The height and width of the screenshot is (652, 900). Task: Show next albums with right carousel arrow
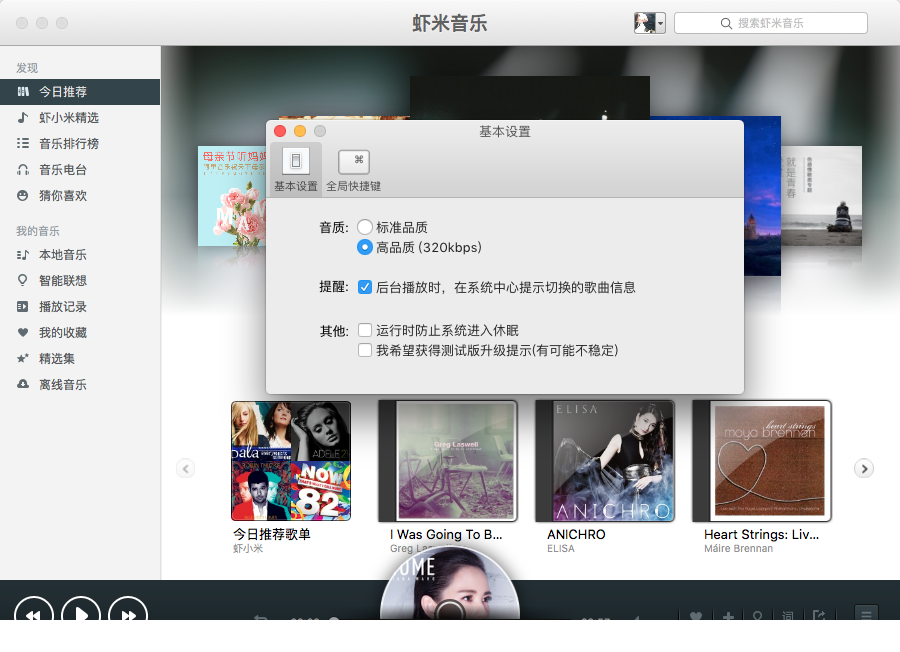[864, 468]
